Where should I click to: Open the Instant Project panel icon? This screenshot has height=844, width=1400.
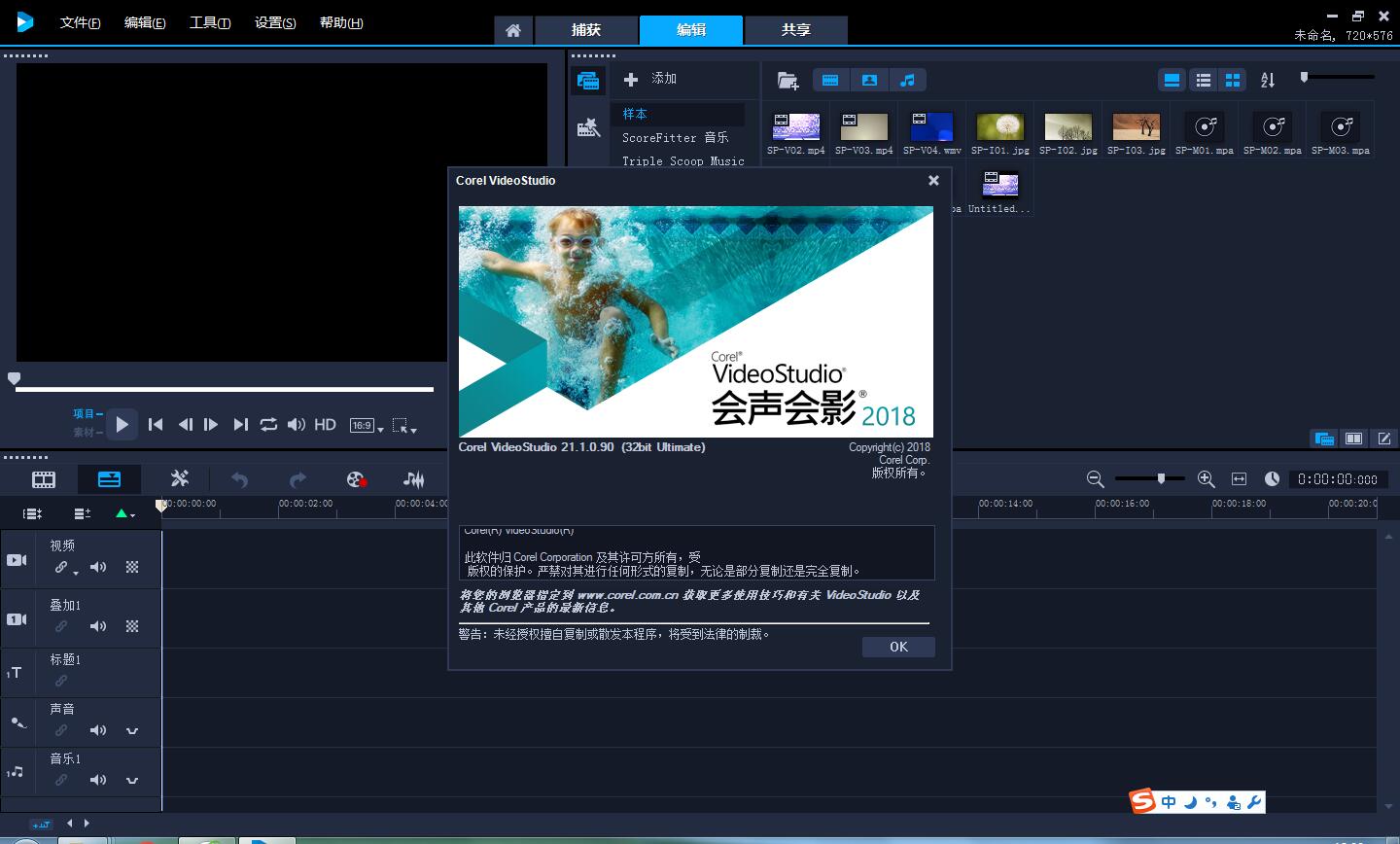pos(587,126)
